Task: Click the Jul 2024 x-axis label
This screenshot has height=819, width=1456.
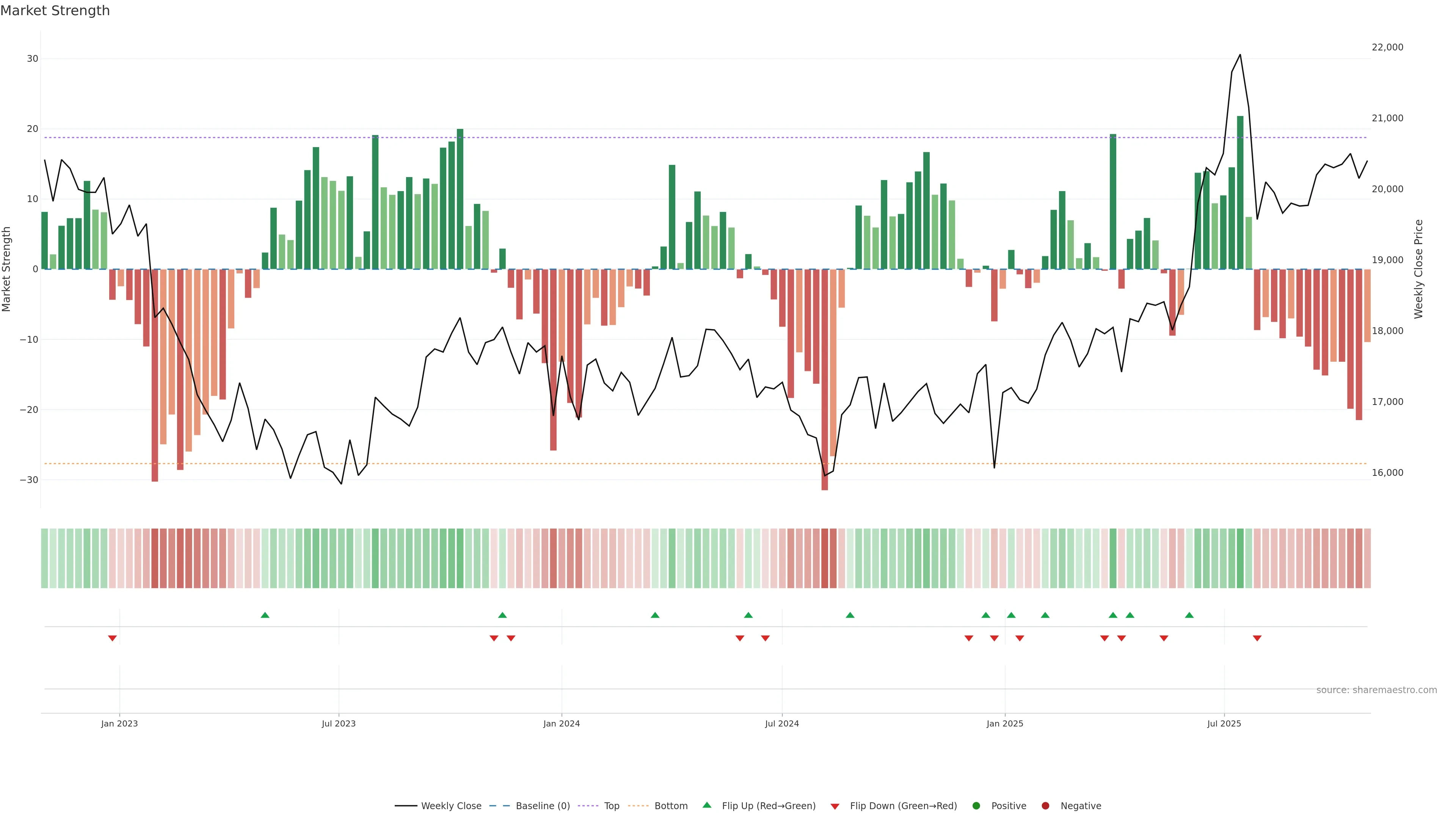Action: (x=782, y=723)
